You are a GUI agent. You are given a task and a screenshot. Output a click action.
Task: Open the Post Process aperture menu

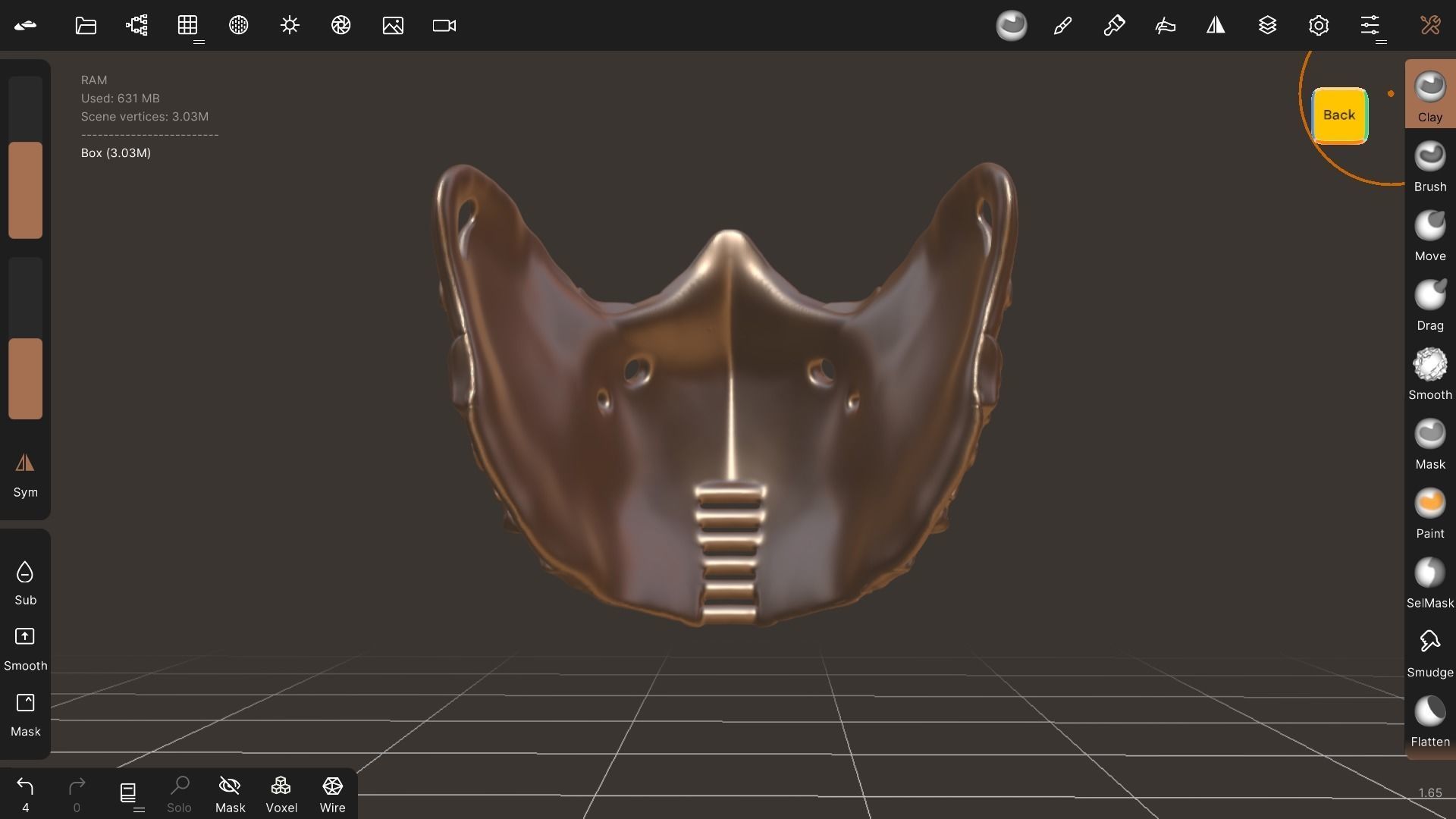point(341,25)
